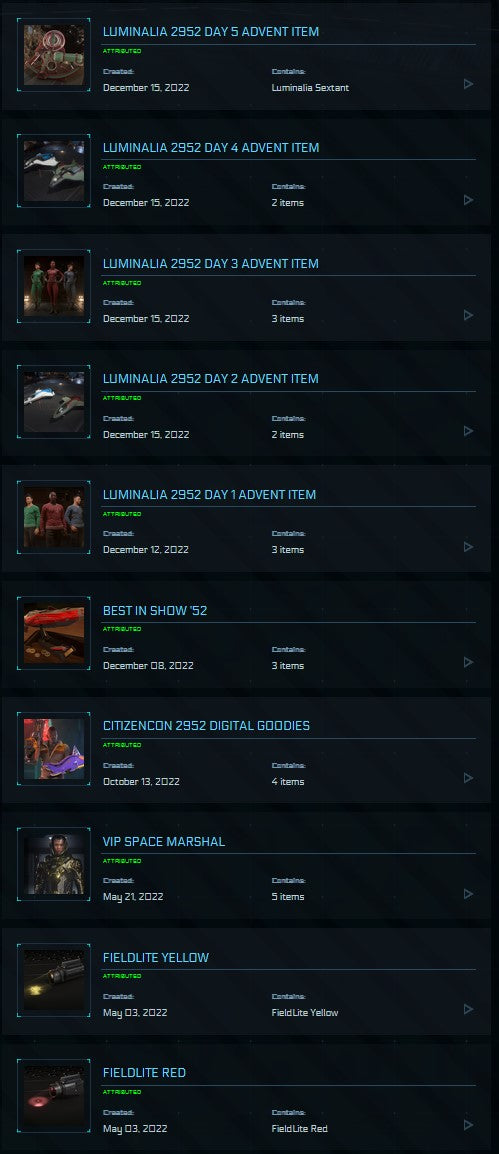Viewport: 499px width, 1154px height.
Task: Open the Luminalia Sextant thumbnail image
Action: tap(54, 55)
